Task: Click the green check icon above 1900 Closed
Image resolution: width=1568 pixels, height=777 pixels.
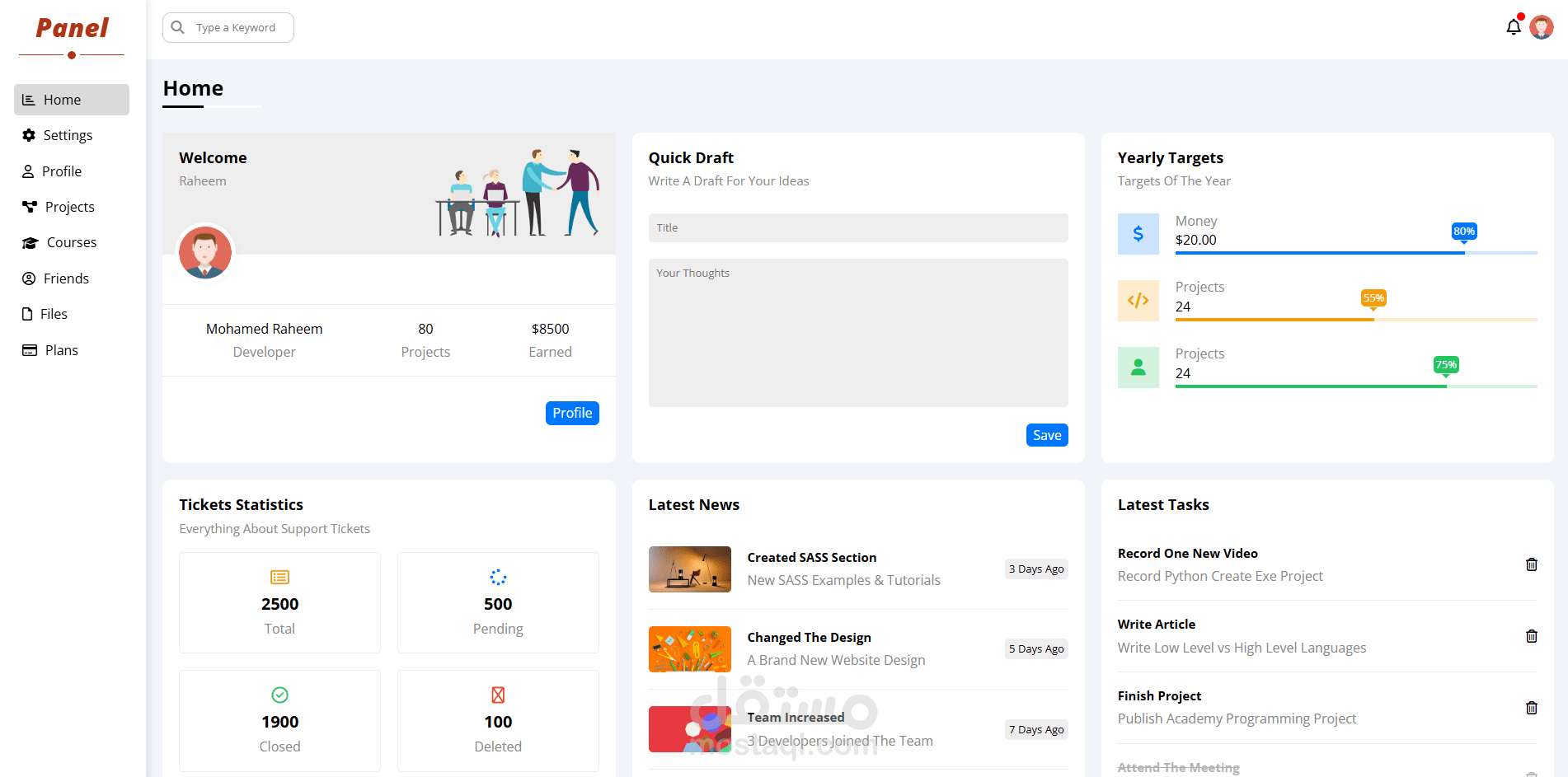Action: (x=280, y=695)
